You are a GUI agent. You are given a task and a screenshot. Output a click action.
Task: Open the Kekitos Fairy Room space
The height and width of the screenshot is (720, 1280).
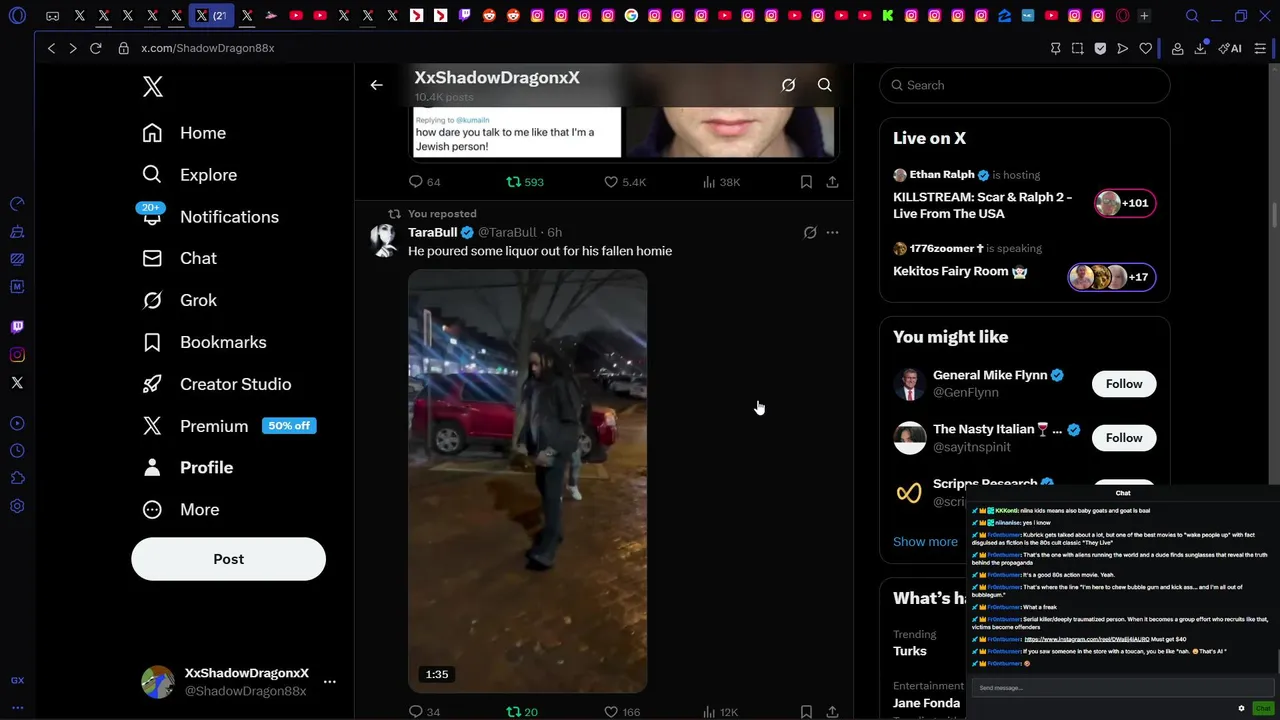[x=1024, y=265]
